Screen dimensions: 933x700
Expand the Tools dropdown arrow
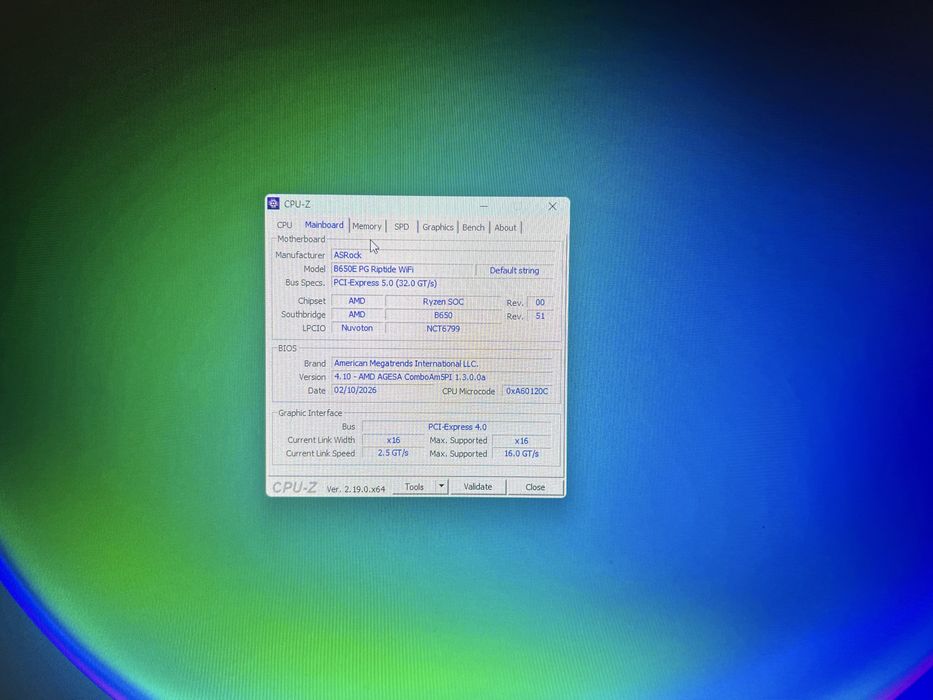[x=442, y=486]
